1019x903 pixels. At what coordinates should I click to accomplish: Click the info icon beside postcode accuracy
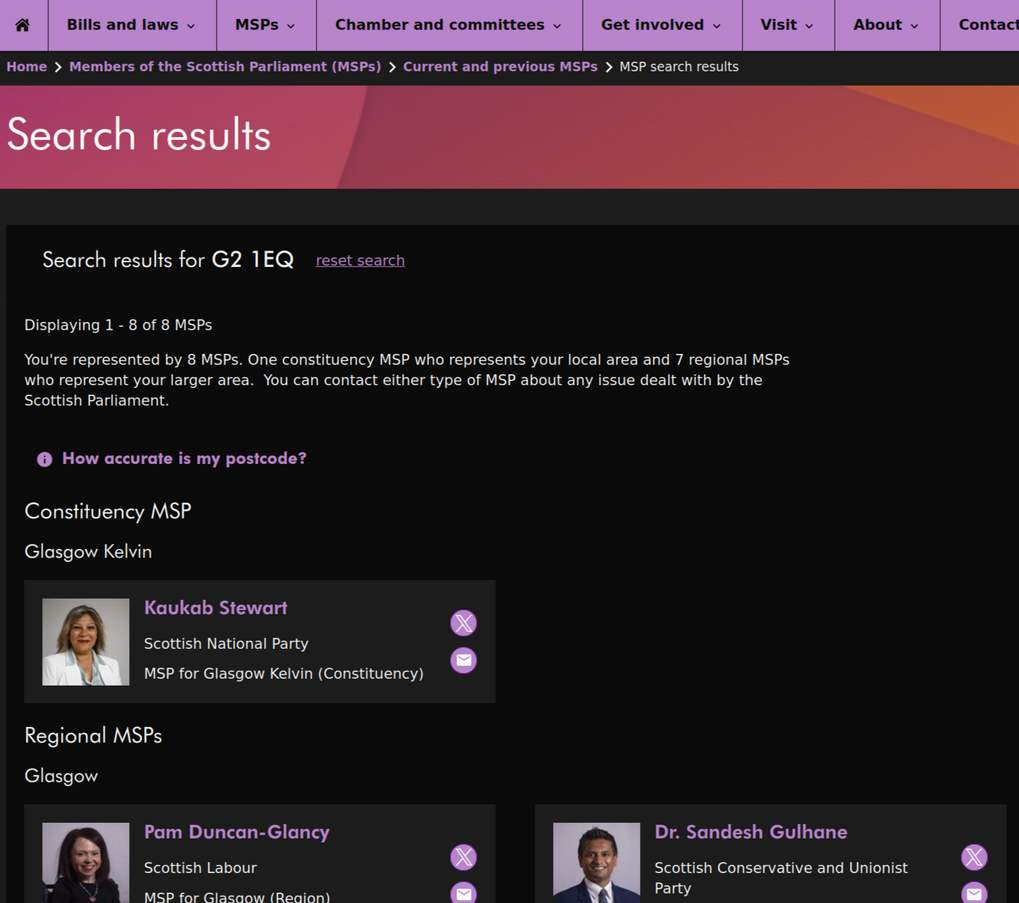[x=44, y=459]
